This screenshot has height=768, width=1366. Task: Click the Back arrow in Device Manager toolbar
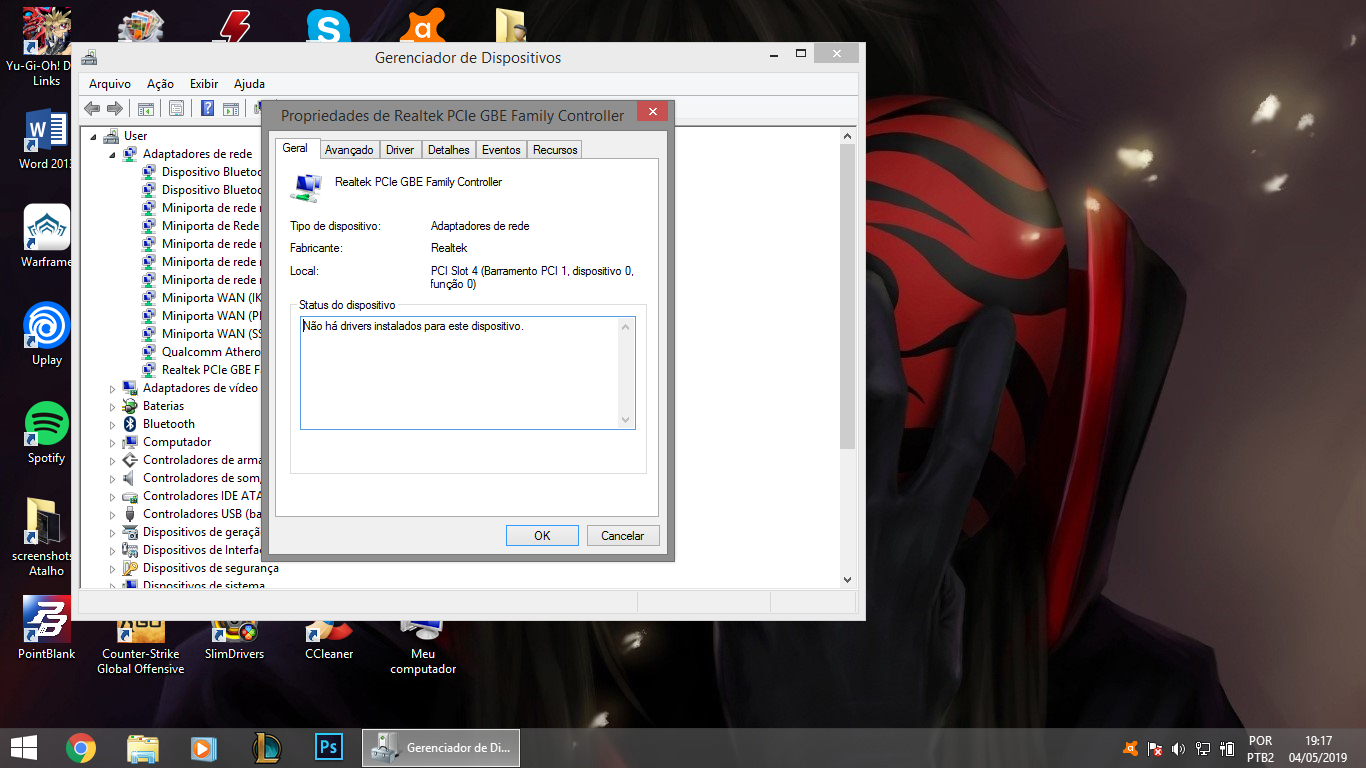tap(92, 108)
